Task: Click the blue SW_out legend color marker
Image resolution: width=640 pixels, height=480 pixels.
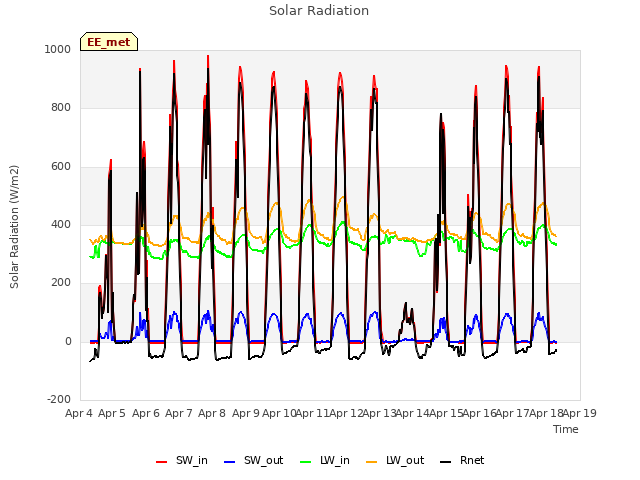Action: (x=230, y=462)
